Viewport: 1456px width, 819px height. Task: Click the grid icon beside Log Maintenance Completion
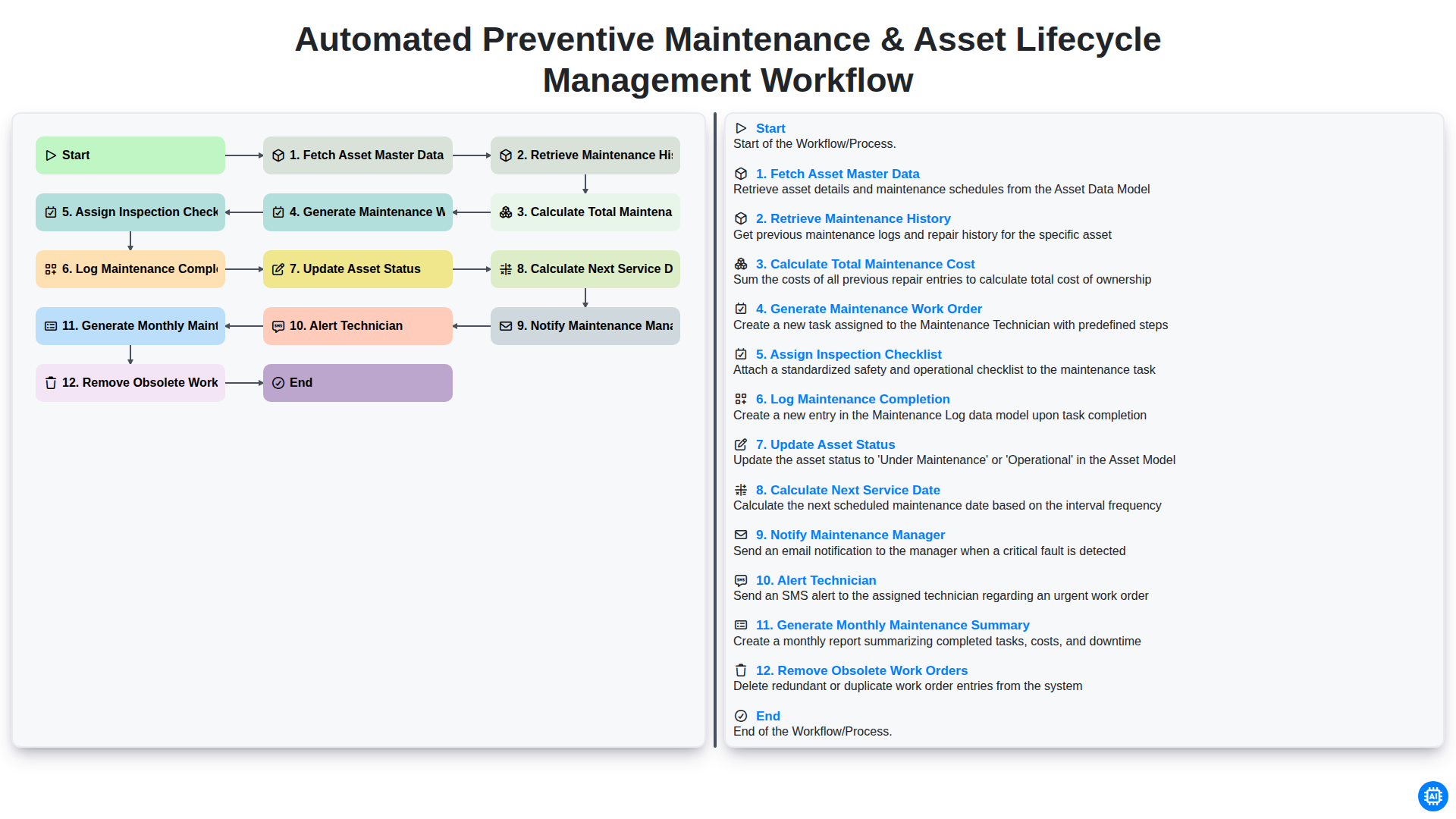pos(741,399)
